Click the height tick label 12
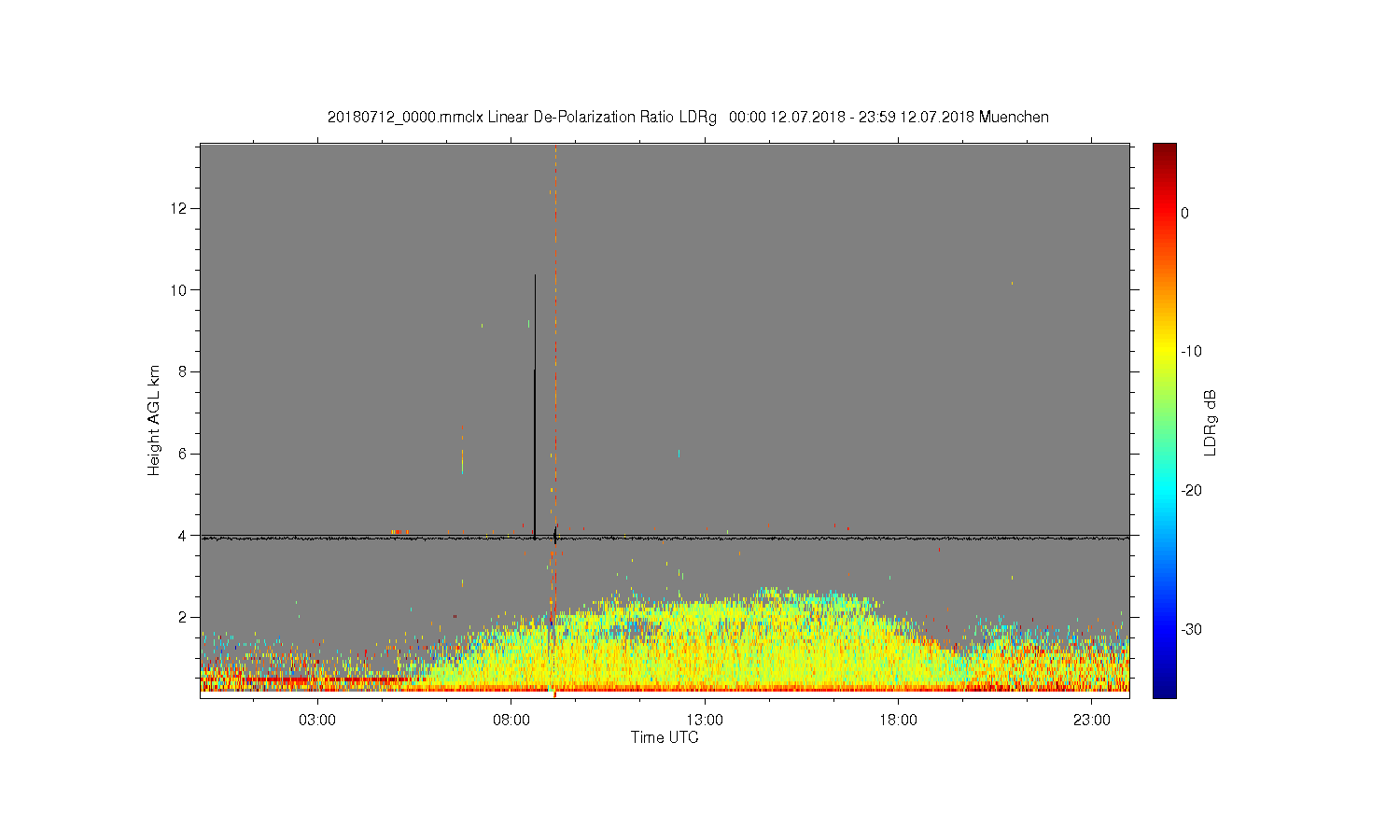Screen dimensions: 1400x840 point(178,207)
